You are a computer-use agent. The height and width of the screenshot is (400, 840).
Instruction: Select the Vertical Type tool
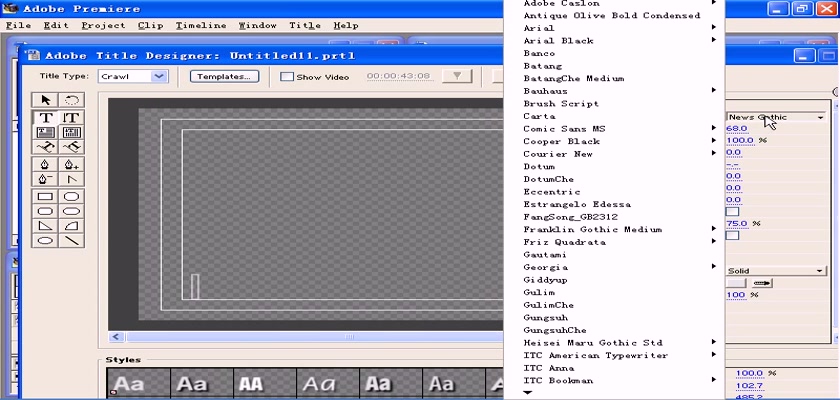tap(71, 117)
